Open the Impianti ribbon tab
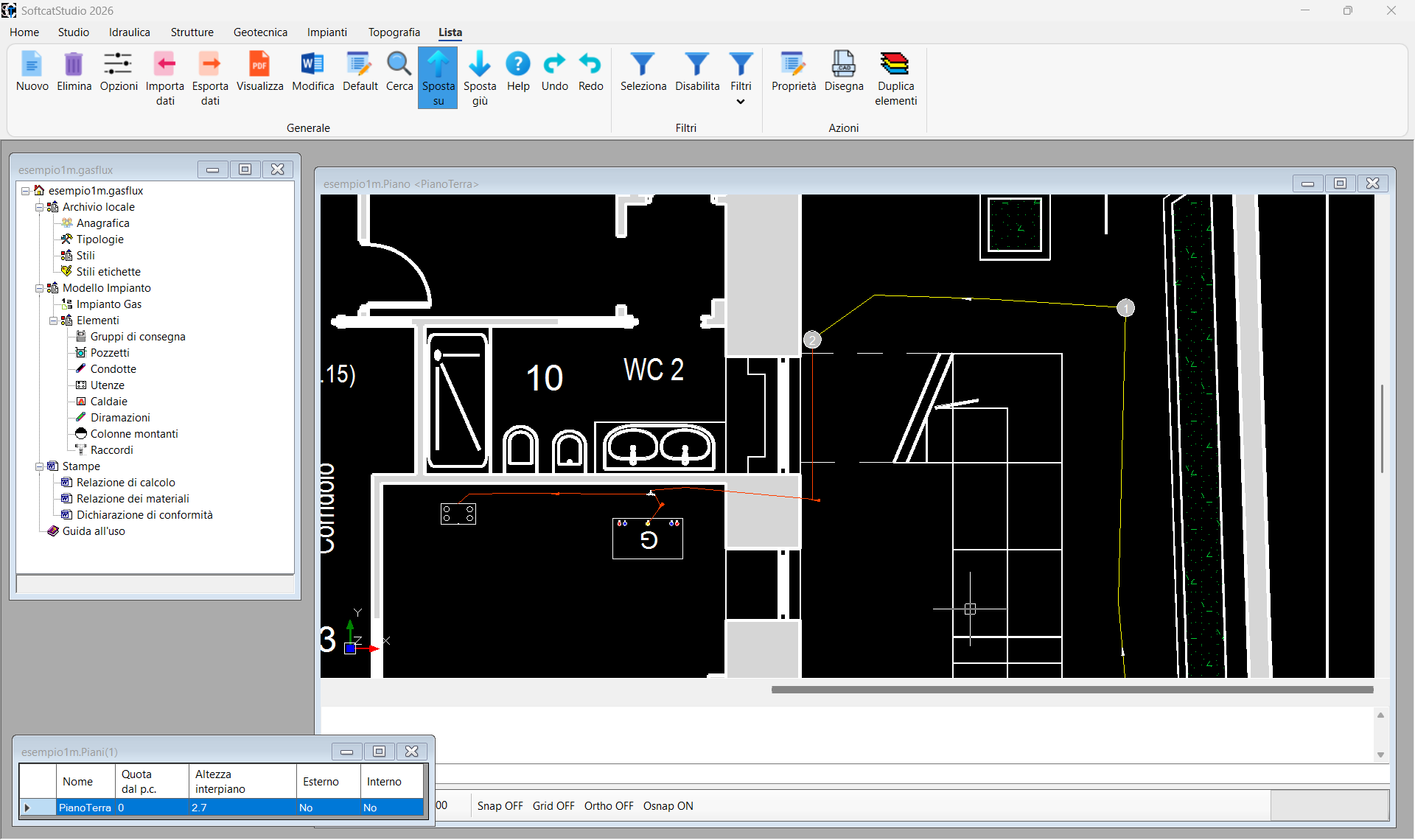 pyautogui.click(x=327, y=32)
